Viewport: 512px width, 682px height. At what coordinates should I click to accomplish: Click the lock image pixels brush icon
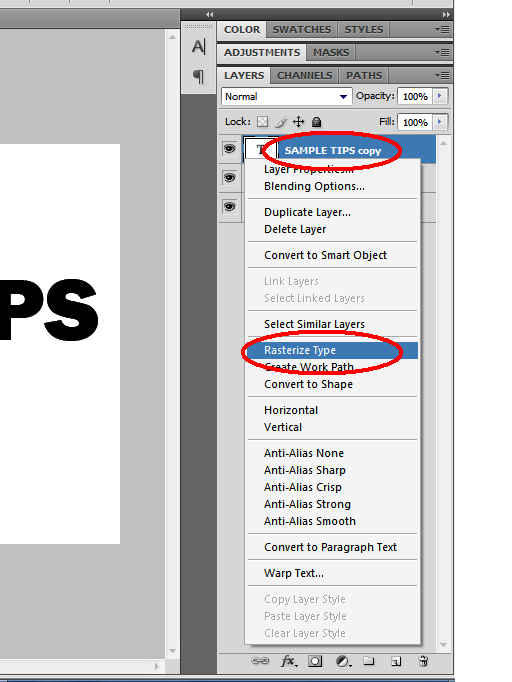281,122
